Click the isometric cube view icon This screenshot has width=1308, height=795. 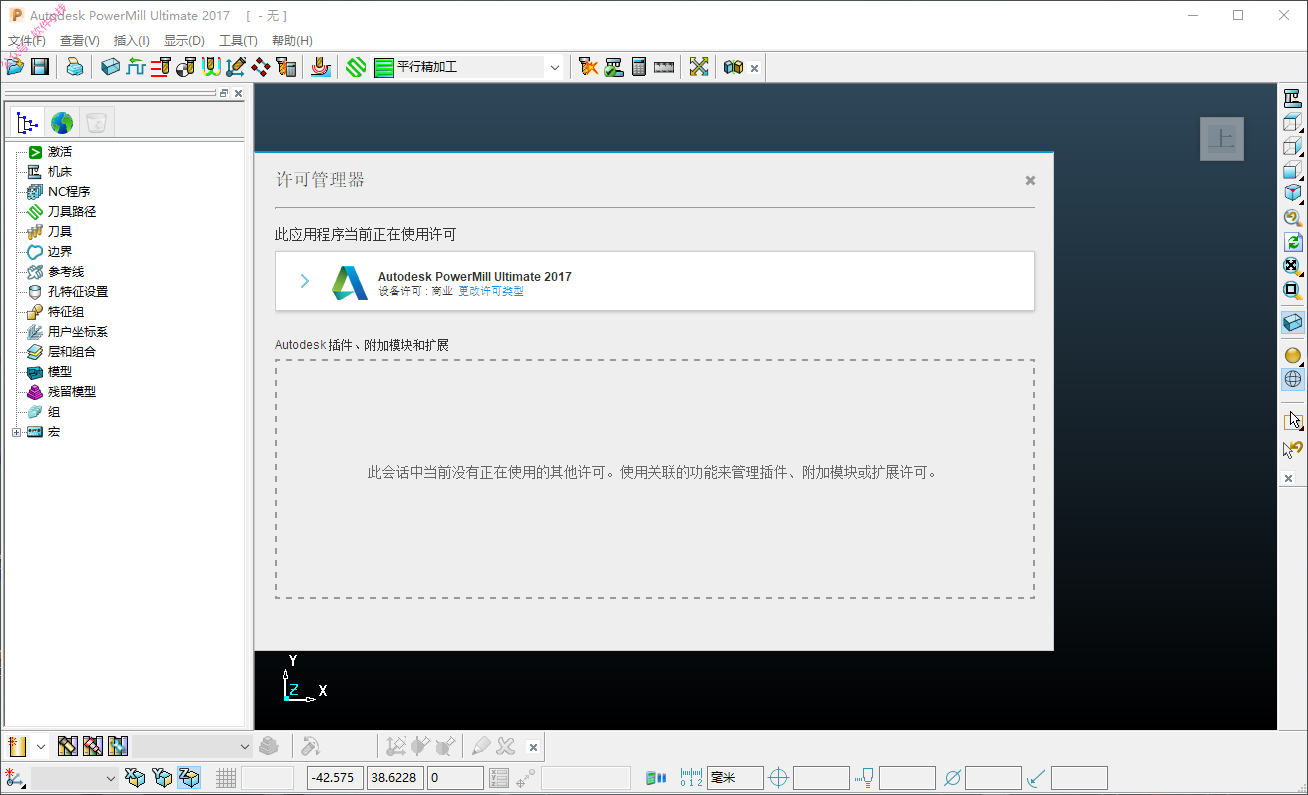pyautogui.click(x=1292, y=194)
